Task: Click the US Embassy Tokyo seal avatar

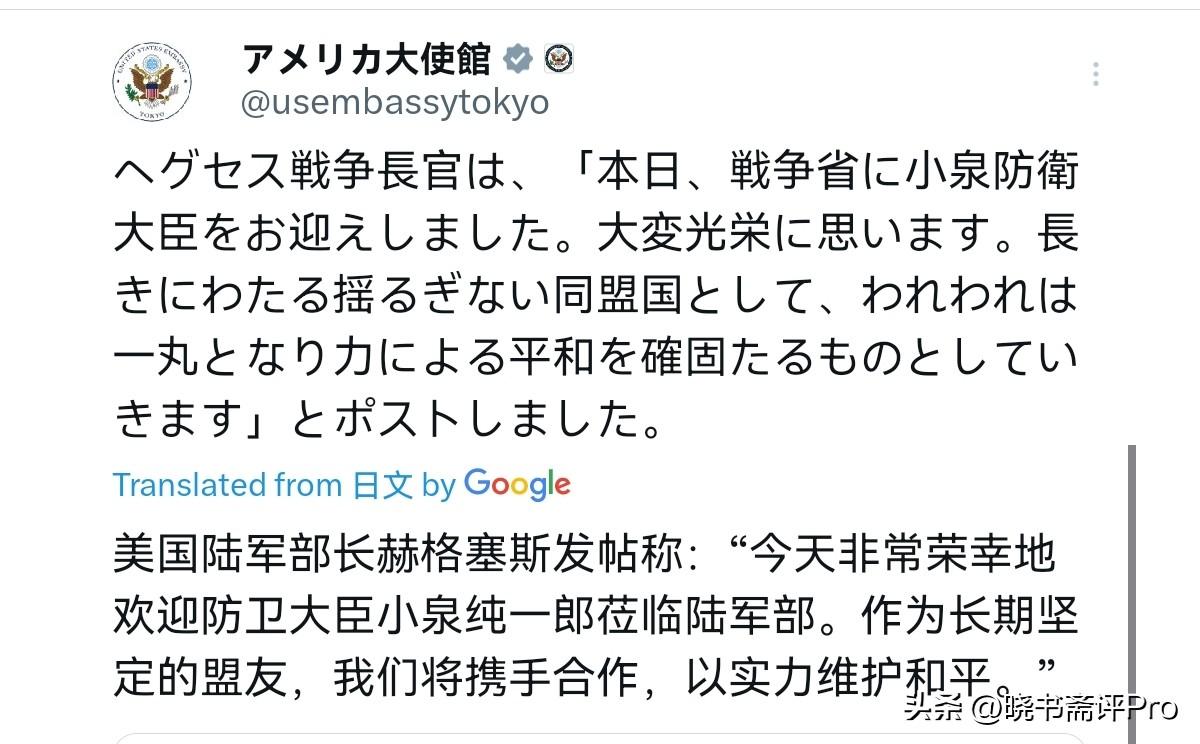Action: point(152,81)
